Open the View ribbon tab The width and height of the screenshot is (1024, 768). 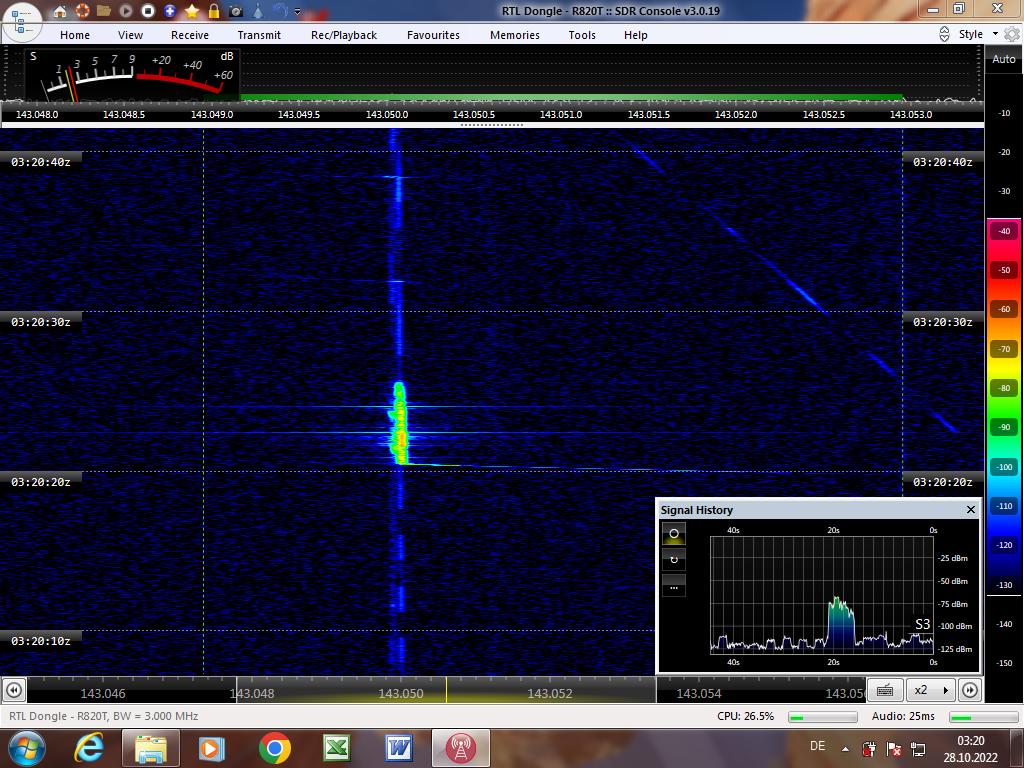click(131, 35)
